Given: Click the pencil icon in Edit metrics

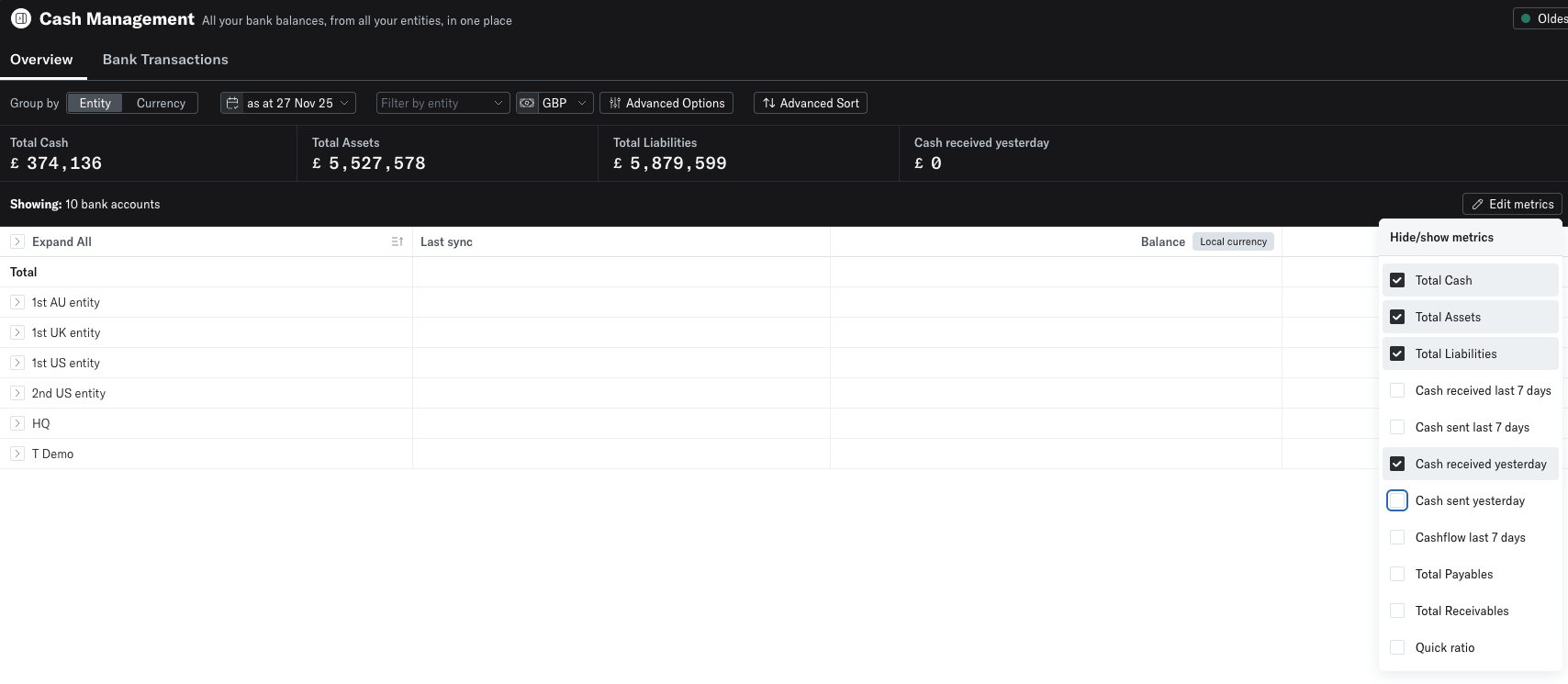Looking at the screenshot, I should (x=1477, y=204).
